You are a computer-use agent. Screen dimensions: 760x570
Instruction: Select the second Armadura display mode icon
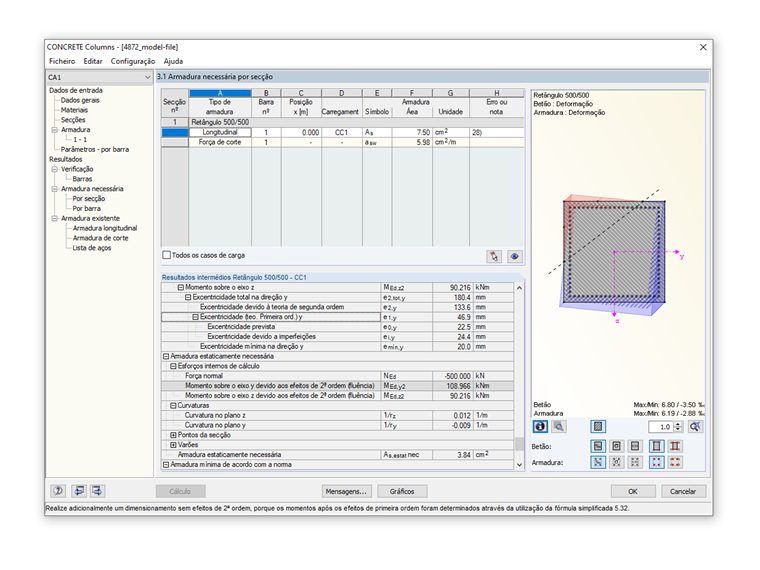[x=617, y=462]
